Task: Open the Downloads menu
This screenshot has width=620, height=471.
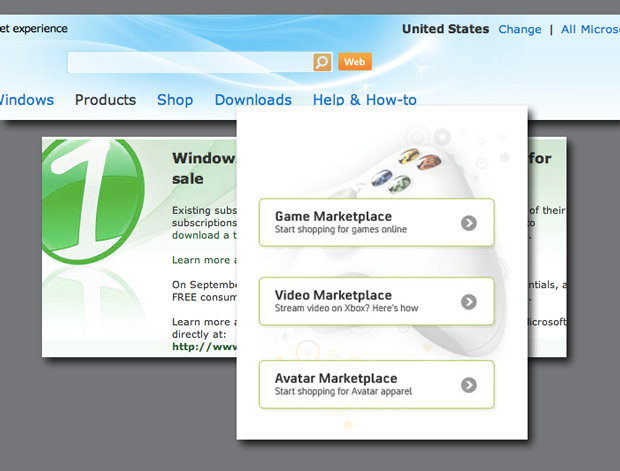Action: click(x=253, y=100)
